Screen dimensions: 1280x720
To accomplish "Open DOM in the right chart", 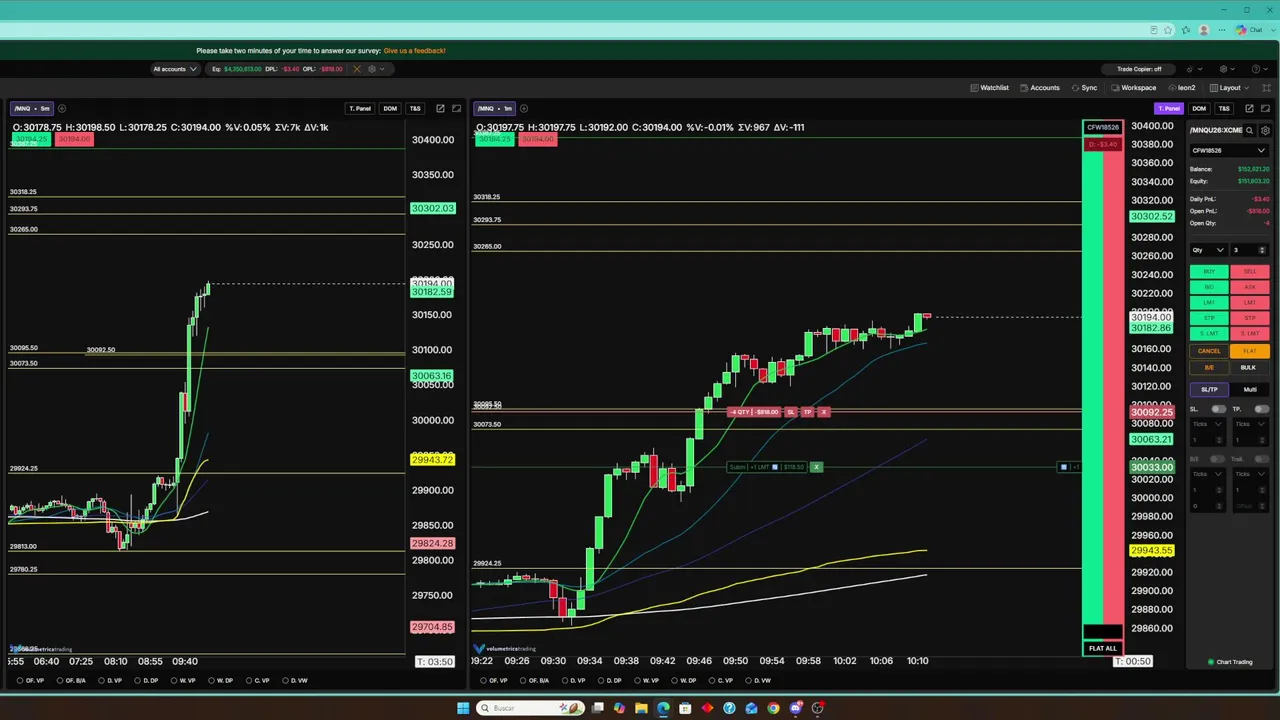I will (1199, 108).
